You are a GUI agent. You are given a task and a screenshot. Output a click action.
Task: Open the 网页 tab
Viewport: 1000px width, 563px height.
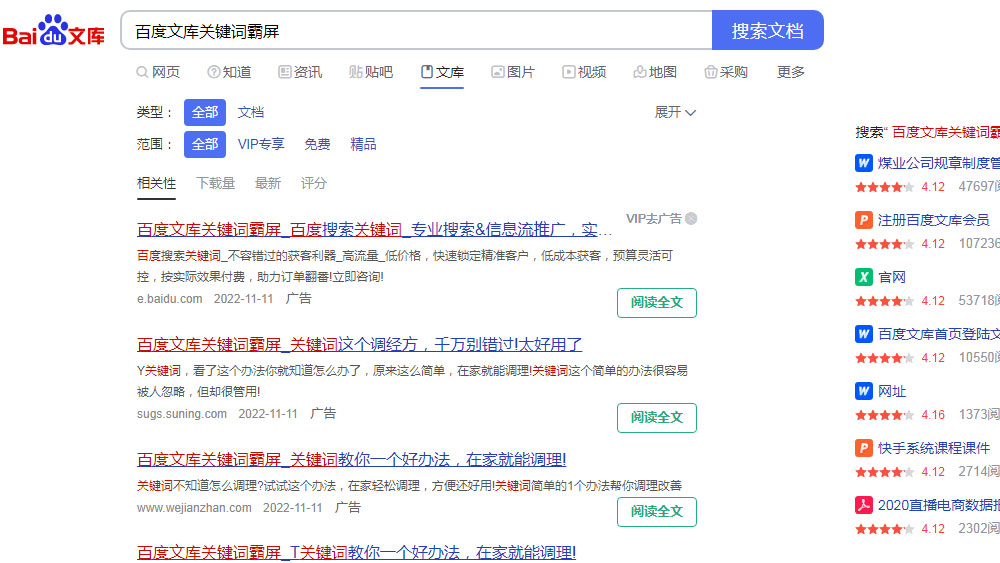click(x=158, y=72)
